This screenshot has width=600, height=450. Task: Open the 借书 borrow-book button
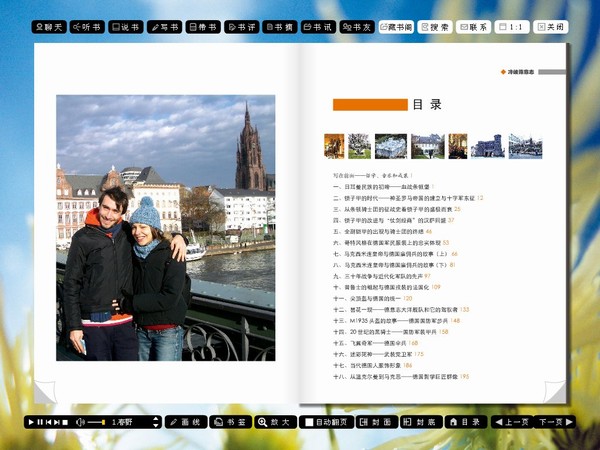click(x=203, y=27)
